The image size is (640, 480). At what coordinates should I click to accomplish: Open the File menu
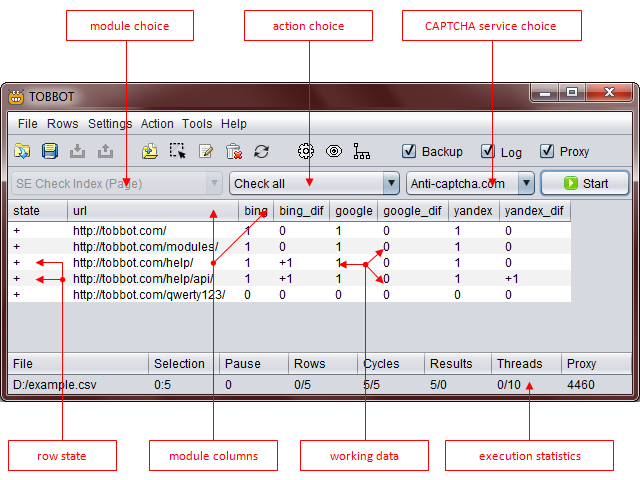(x=27, y=124)
